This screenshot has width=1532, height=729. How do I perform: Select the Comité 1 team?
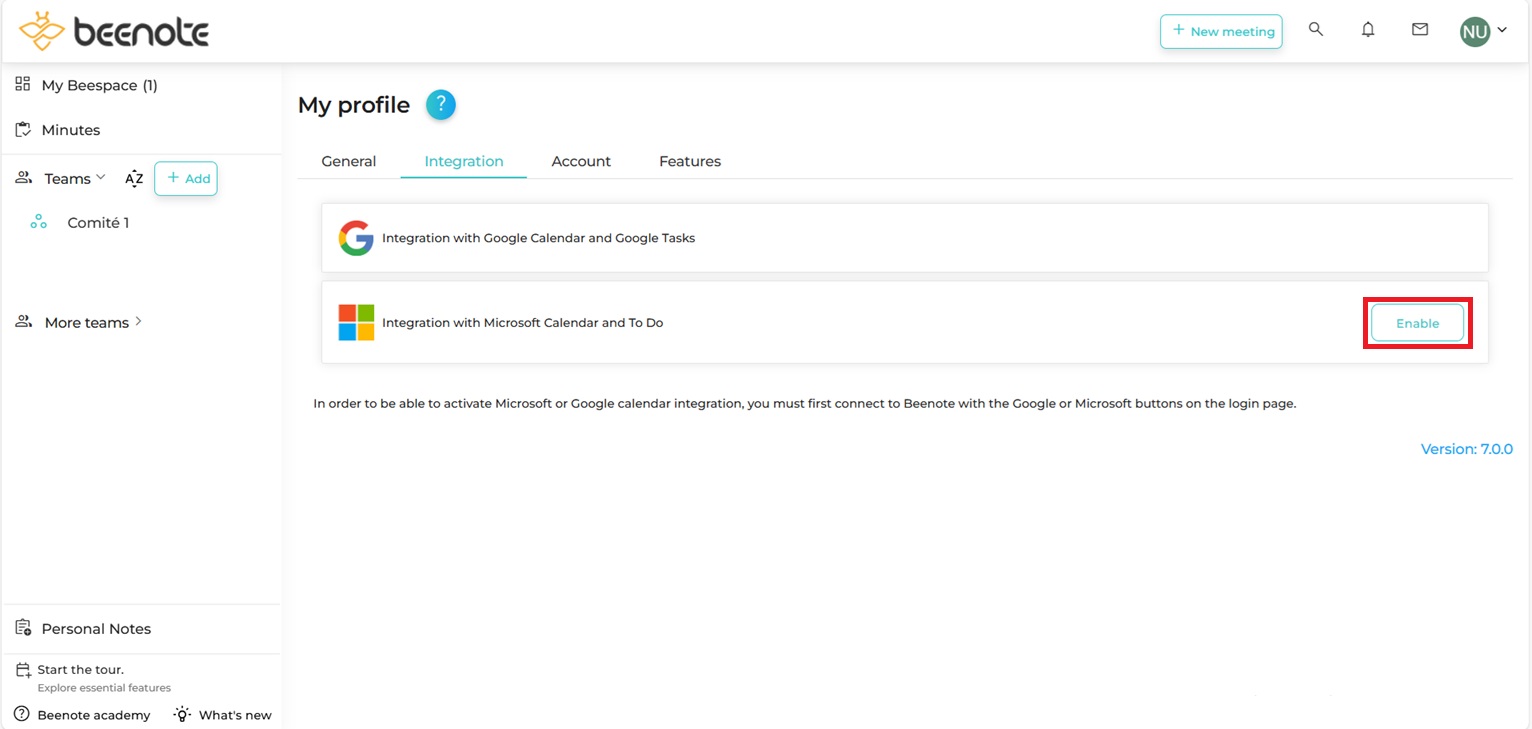(97, 223)
